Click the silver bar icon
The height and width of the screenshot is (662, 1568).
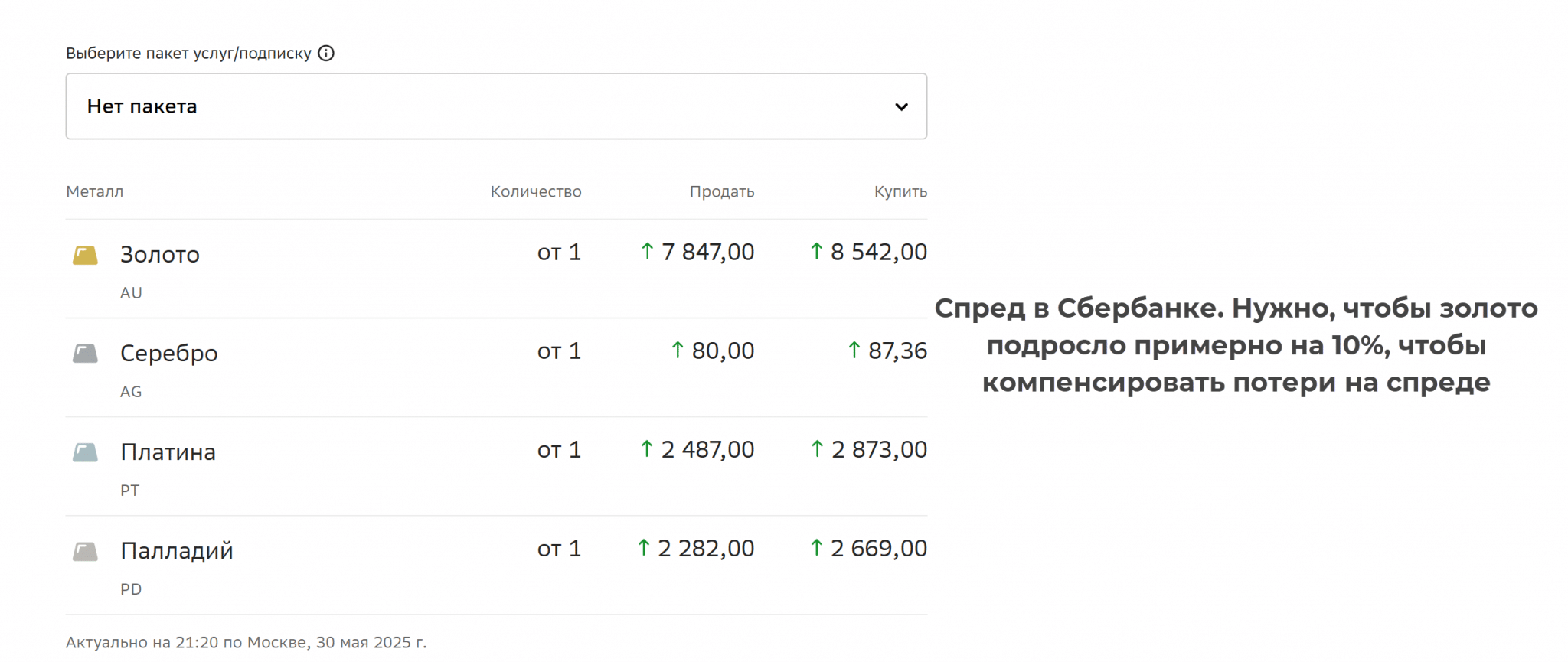click(85, 354)
